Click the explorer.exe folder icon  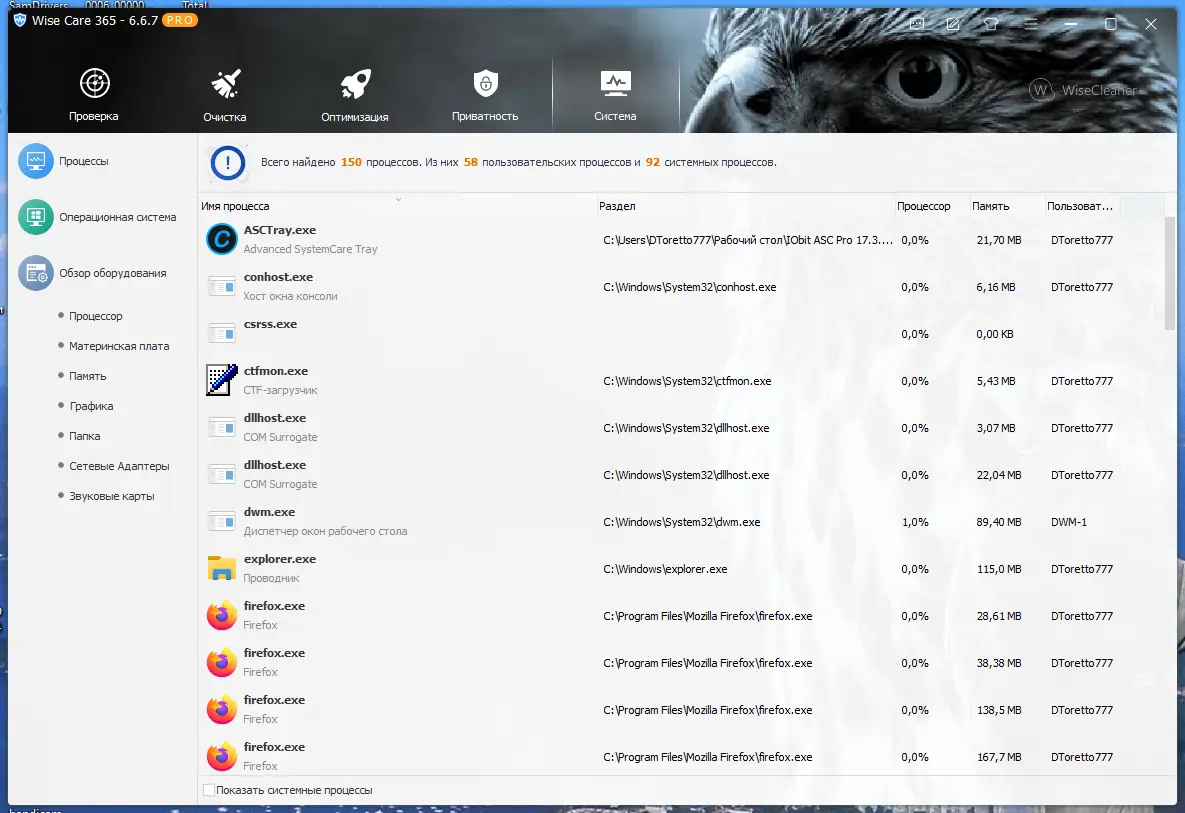[x=221, y=568]
